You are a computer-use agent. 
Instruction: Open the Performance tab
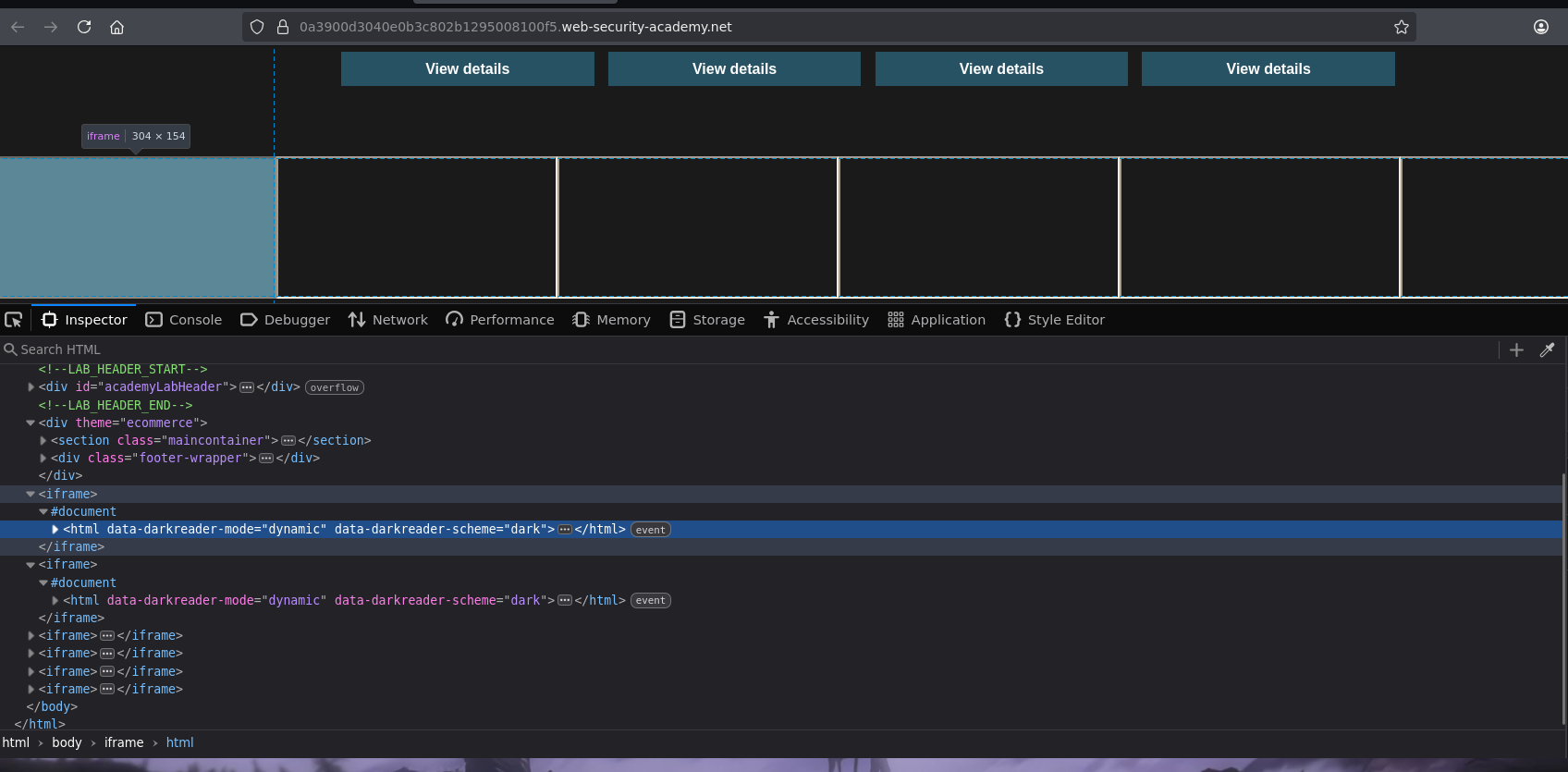[x=500, y=320]
